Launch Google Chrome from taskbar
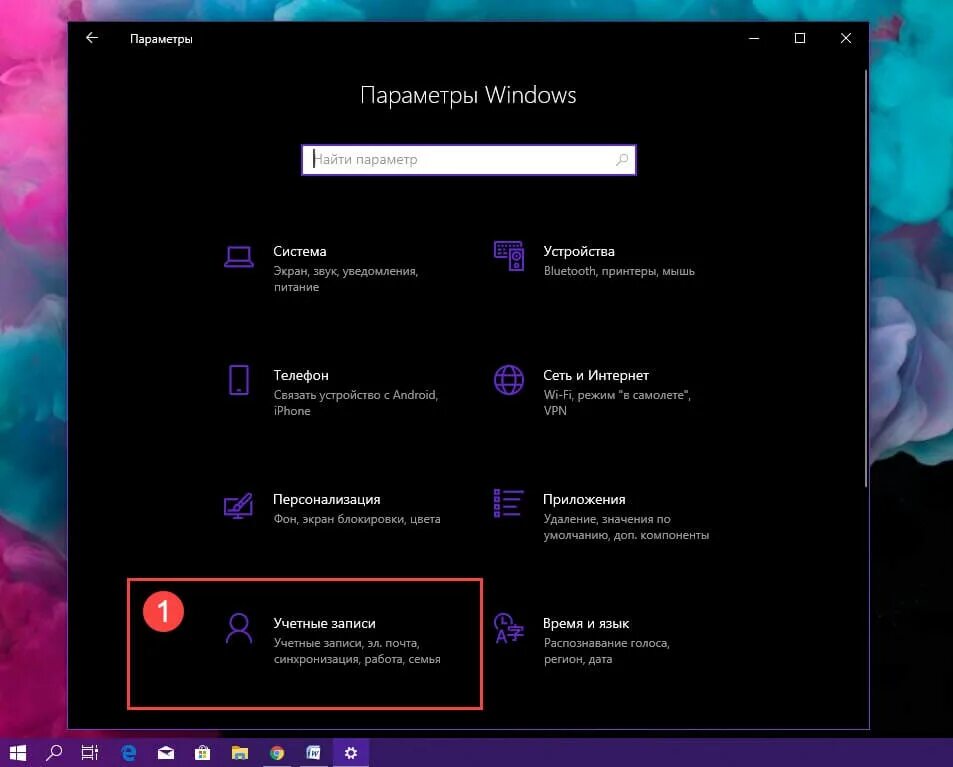This screenshot has height=767, width=953. click(x=277, y=753)
